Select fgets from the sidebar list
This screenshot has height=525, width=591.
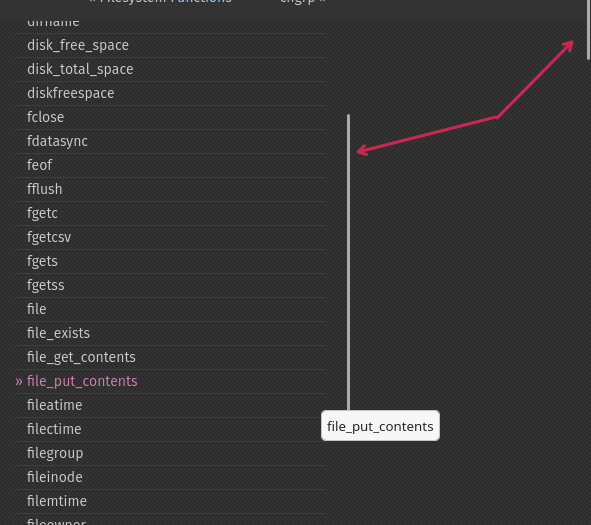pos(42,261)
